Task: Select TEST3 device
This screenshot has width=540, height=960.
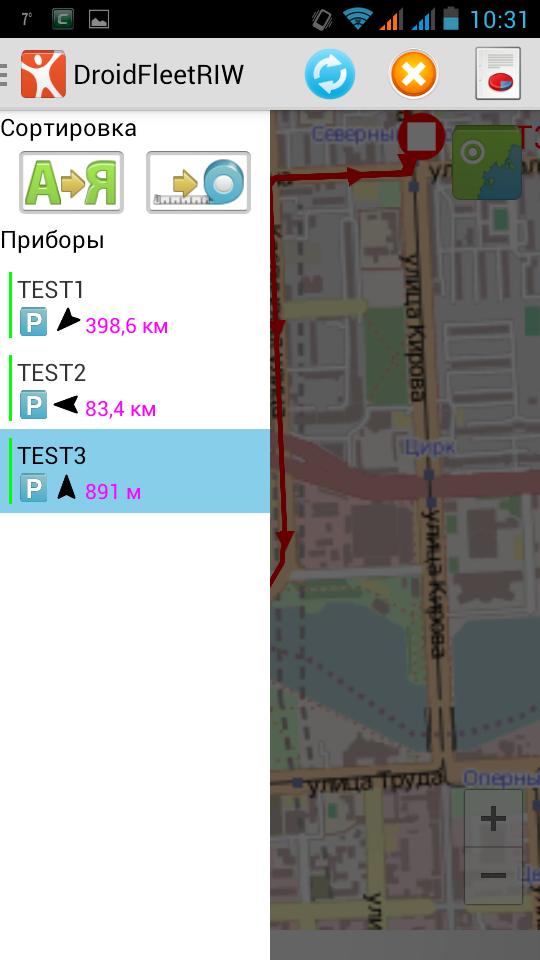Action: 135,471
